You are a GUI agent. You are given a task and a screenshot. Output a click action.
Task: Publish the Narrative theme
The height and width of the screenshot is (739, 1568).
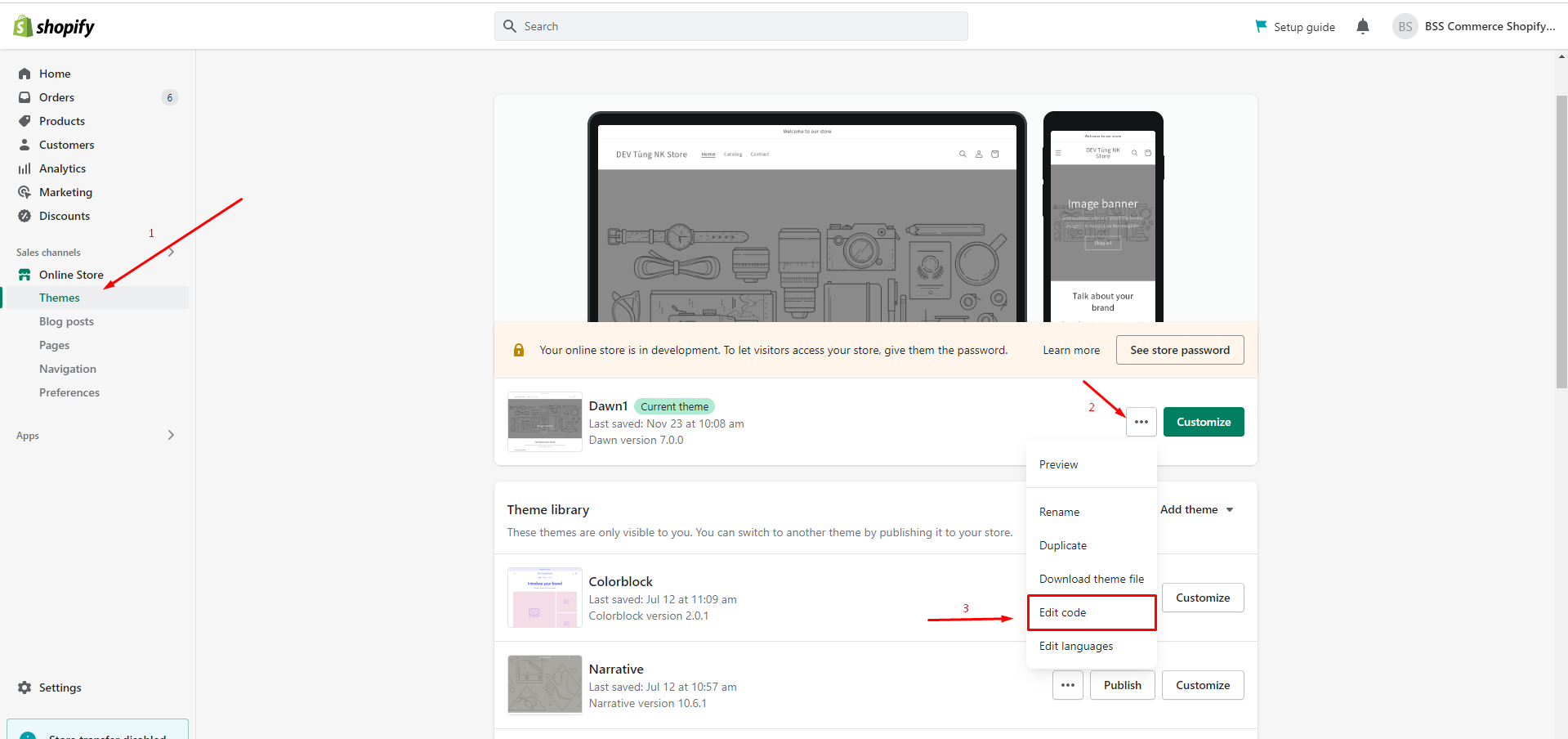pyautogui.click(x=1123, y=685)
